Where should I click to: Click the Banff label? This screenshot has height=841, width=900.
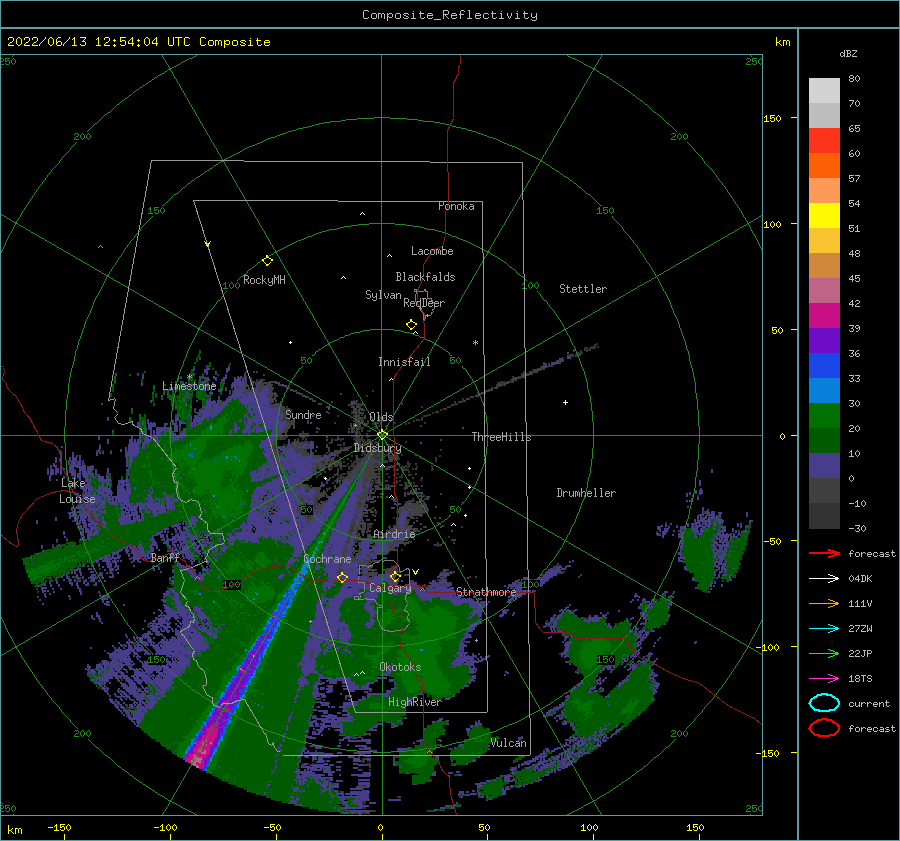coord(165,557)
